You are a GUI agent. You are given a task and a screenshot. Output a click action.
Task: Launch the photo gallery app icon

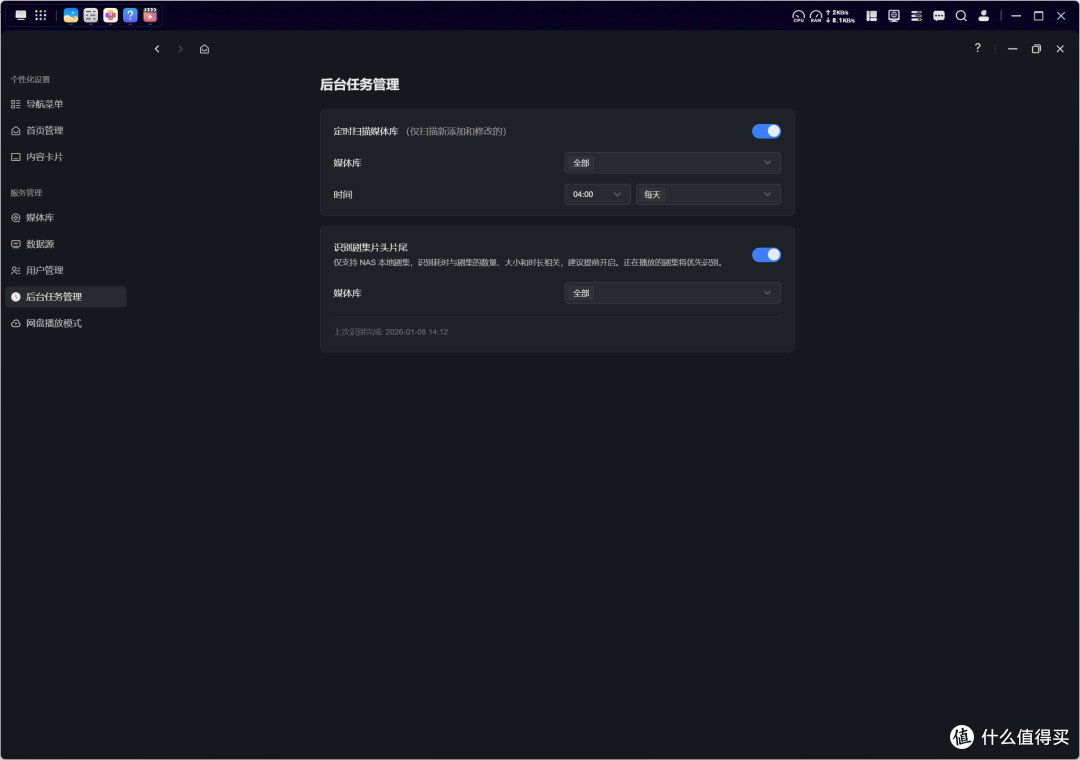70,15
